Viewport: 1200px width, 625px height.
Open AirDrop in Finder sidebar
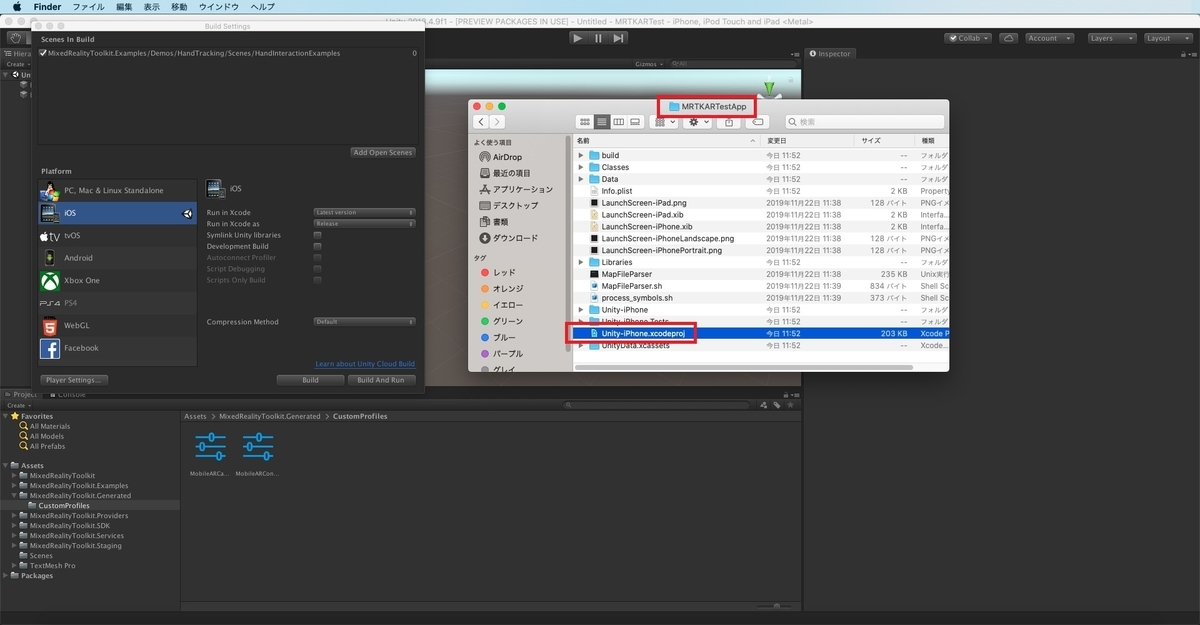coord(508,157)
